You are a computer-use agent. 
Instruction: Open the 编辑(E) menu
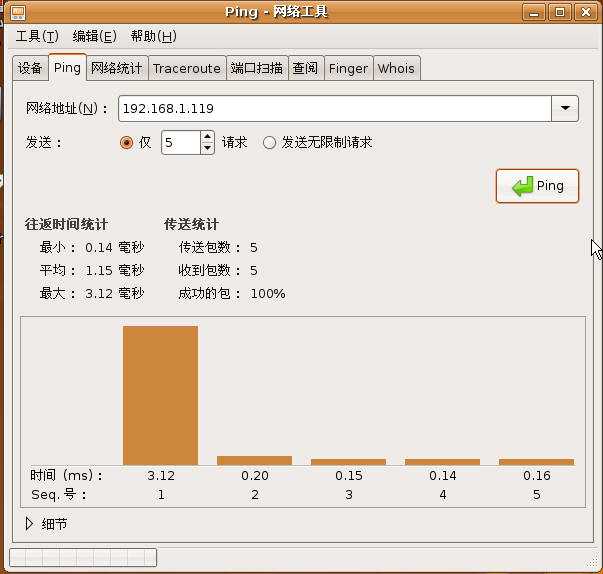(x=95, y=36)
